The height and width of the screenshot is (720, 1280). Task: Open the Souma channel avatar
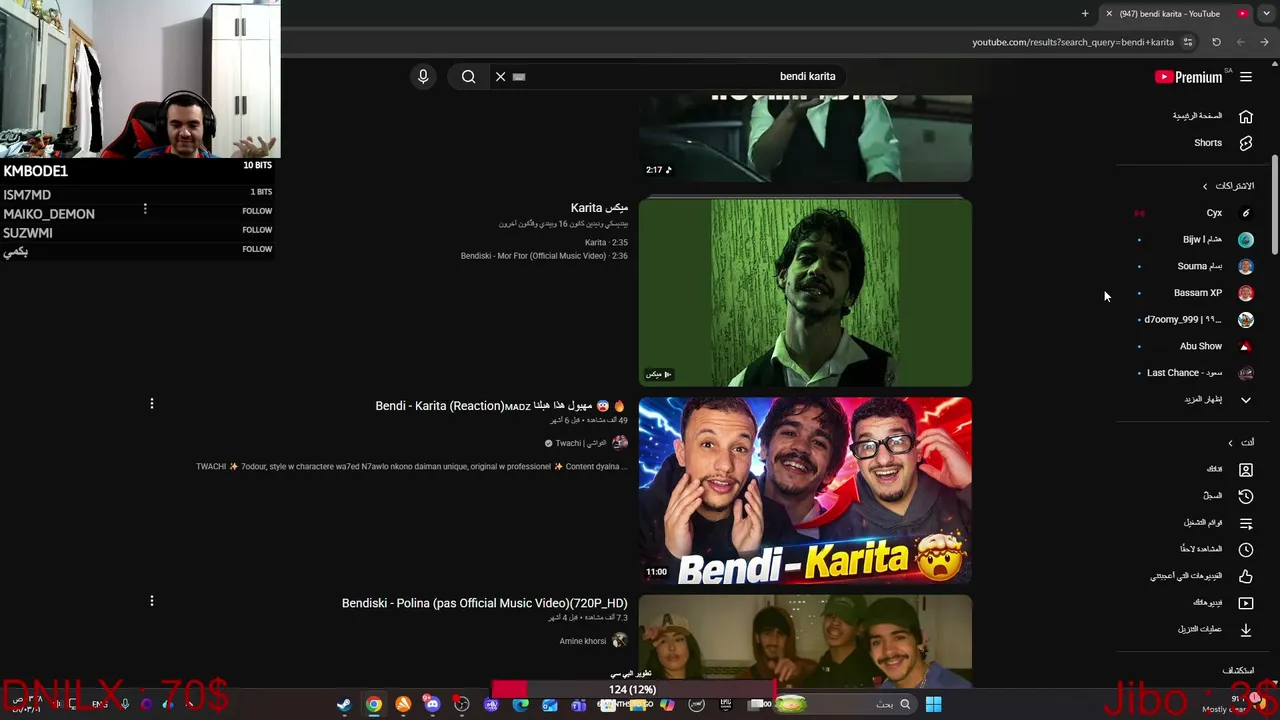click(1246, 266)
